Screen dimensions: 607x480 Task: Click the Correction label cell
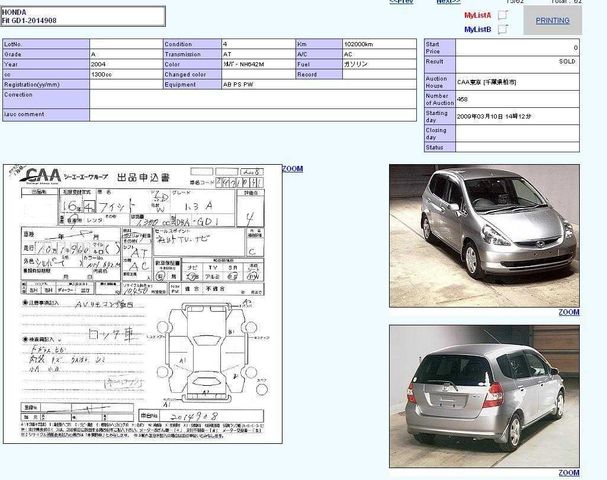click(46, 99)
